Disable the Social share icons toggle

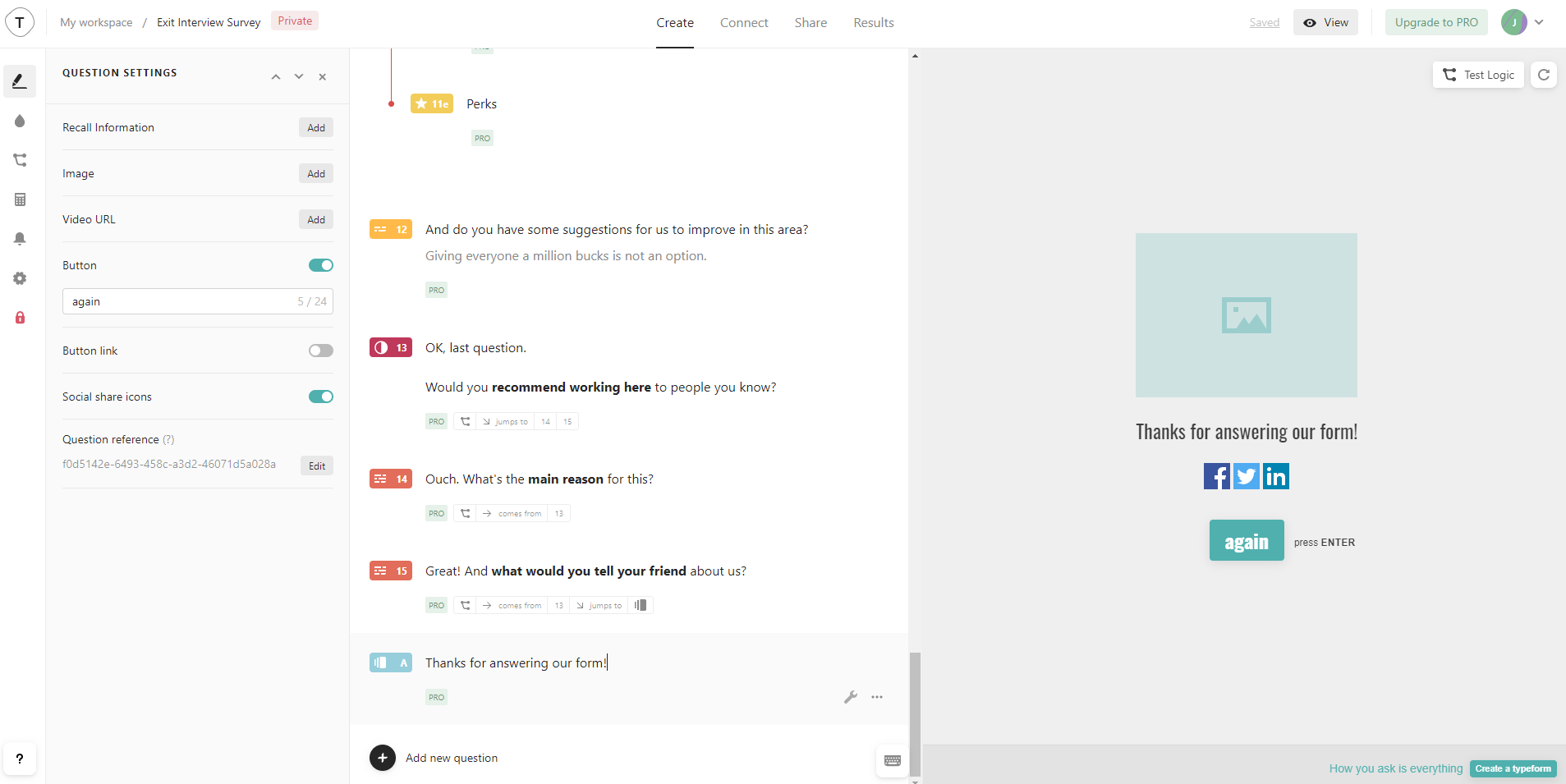(x=320, y=397)
